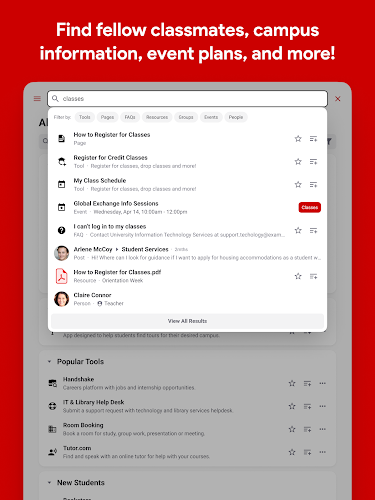Open more options for Handshake
The image size is (375, 500).
click(322, 383)
